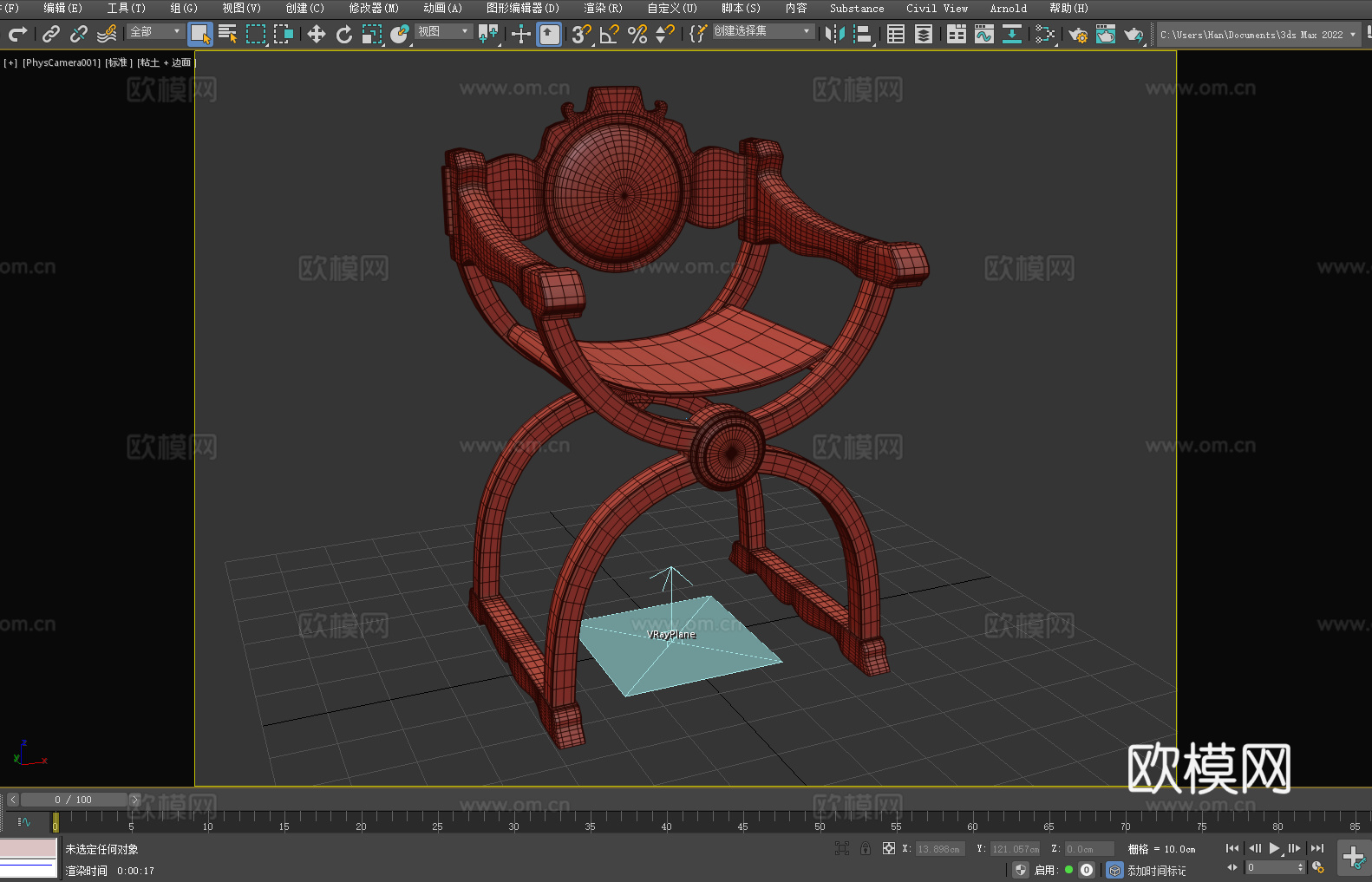This screenshot has height=882, width=1372.
Task: Toggle Spinner Snap button
Action: 665,34
